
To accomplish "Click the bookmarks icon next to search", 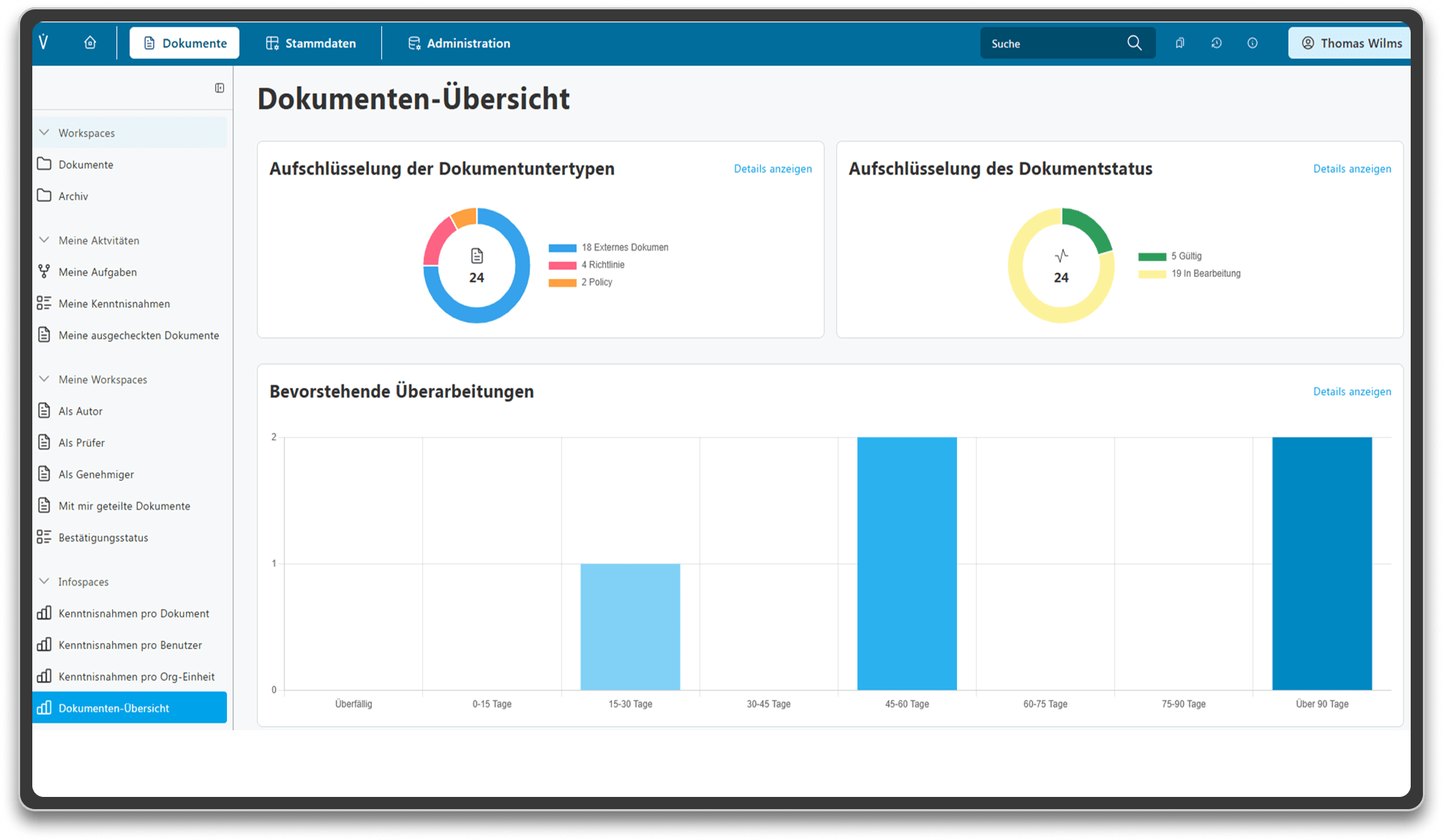I will click(x=1180, y=43).
